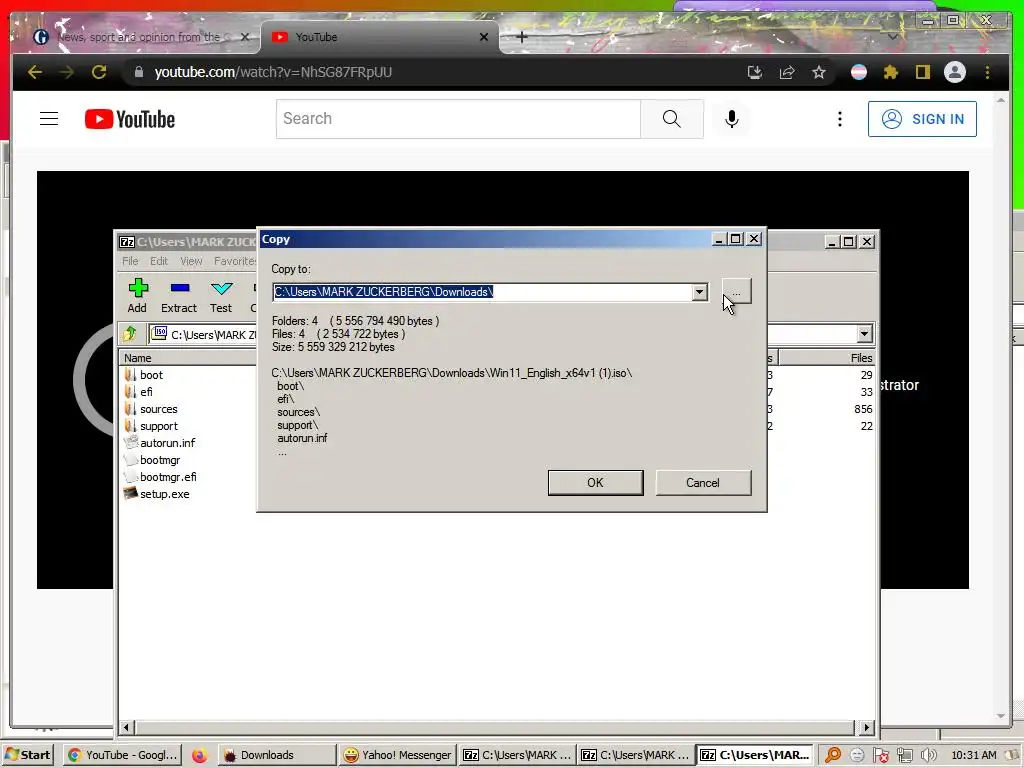Start voice search with microphone icon
This screenshot has width=1024, height=768.
click(732, 119)
